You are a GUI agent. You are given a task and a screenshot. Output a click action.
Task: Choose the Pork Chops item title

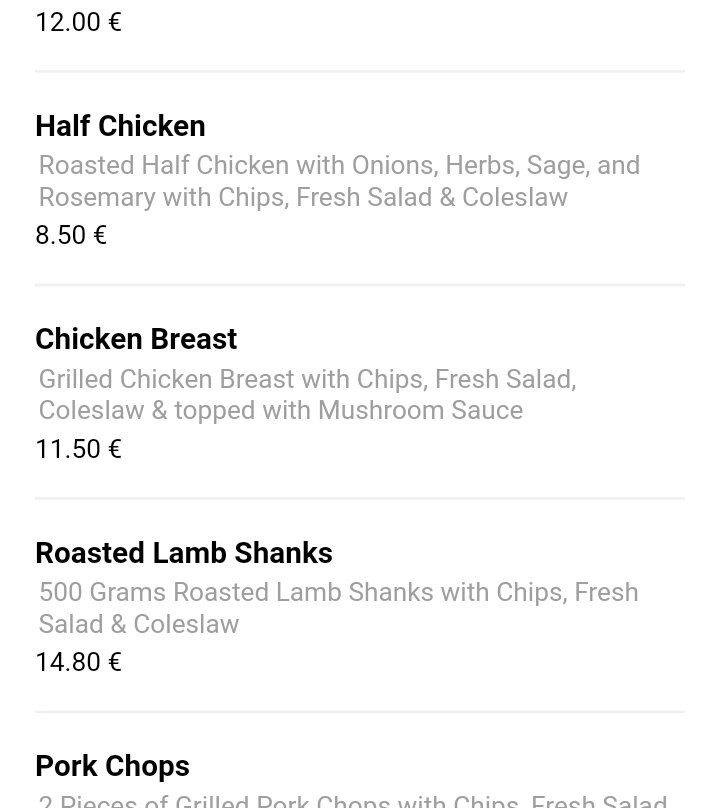click(112, 766)
